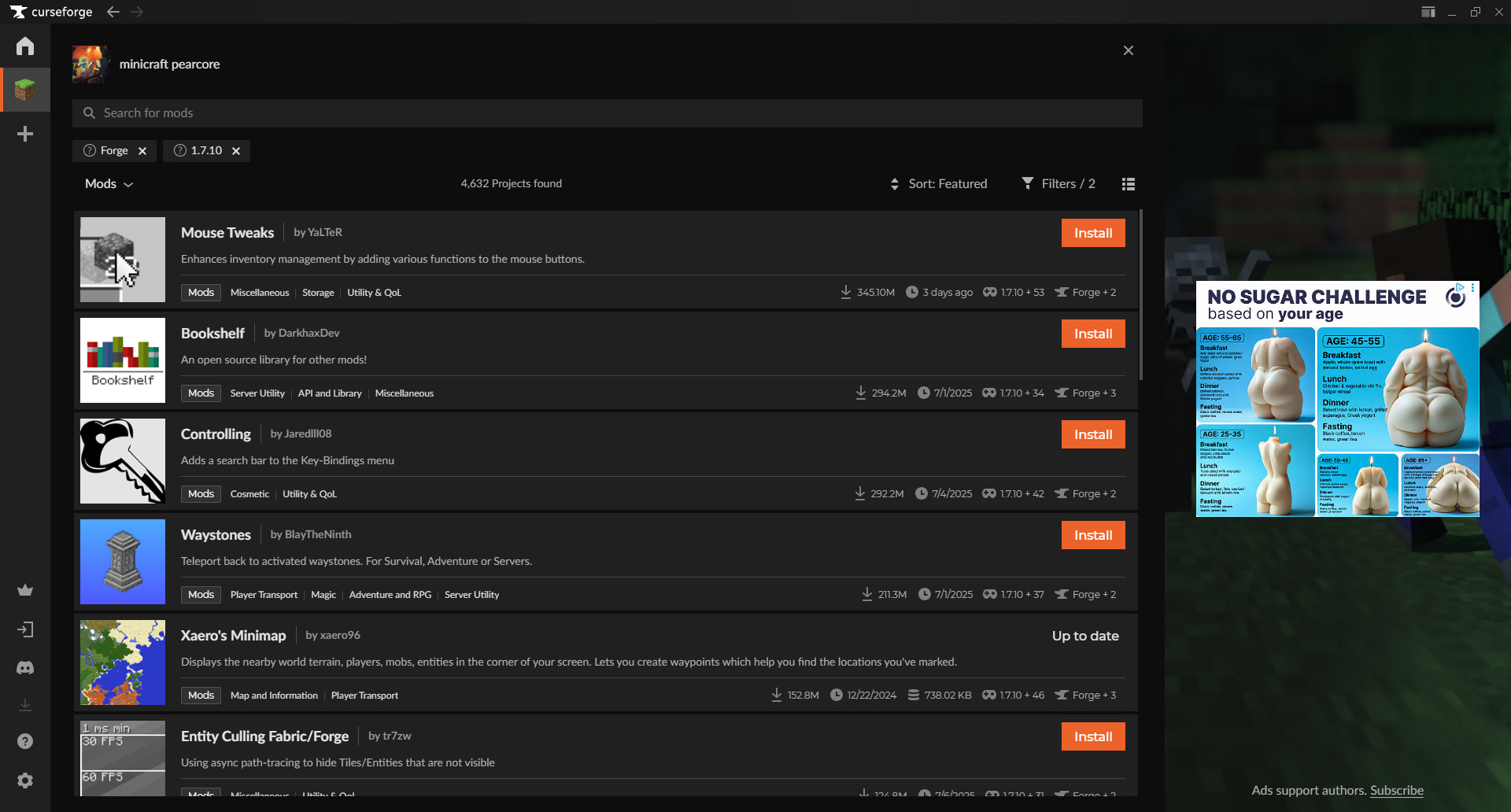Open the Minecraft game icon in sidebar

[x=25, y=90]
